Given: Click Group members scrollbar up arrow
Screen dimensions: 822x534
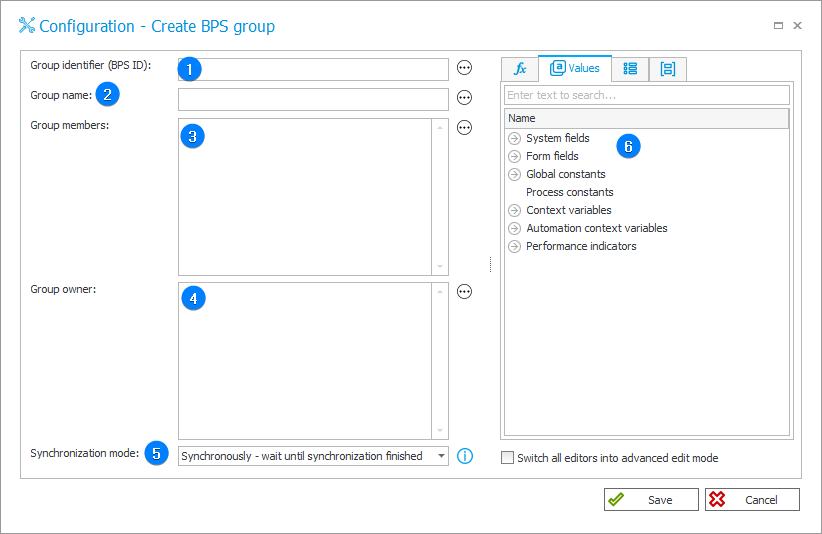Looking at the screenshot, I should (440, 127).
